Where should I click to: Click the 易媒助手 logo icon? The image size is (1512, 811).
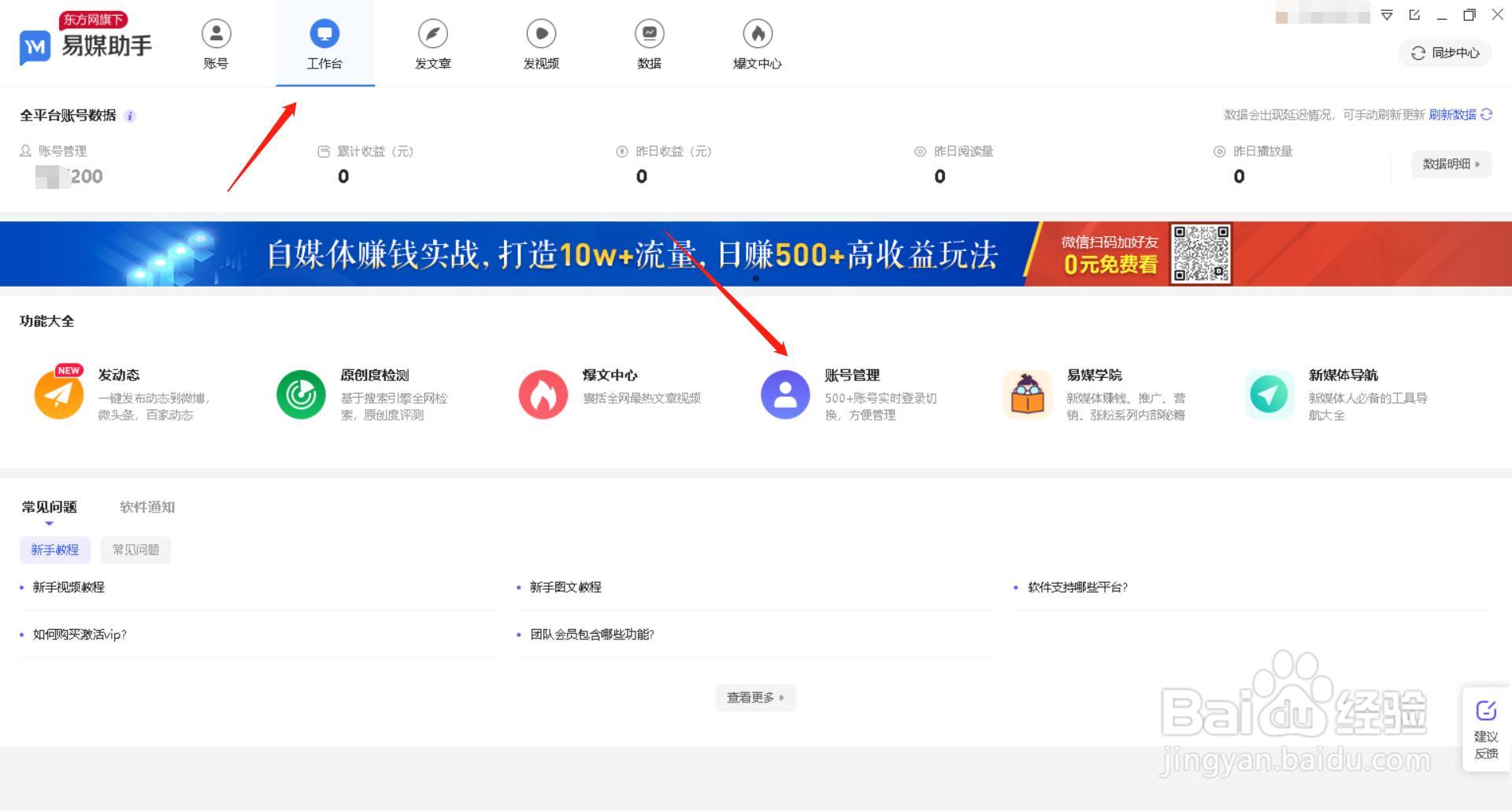[x=35, y=47]
